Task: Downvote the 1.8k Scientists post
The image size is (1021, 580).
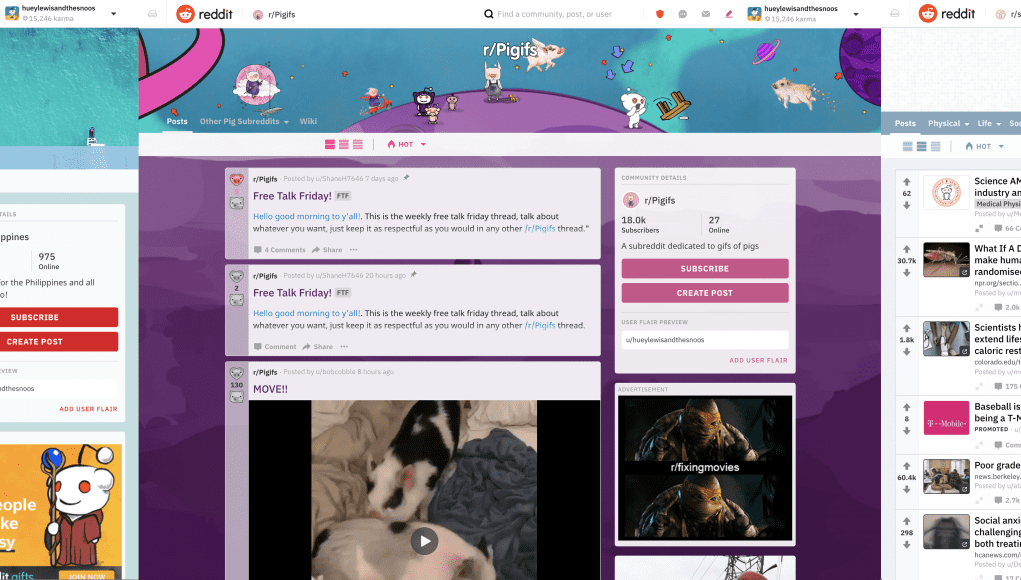Action: coord(906,352)
